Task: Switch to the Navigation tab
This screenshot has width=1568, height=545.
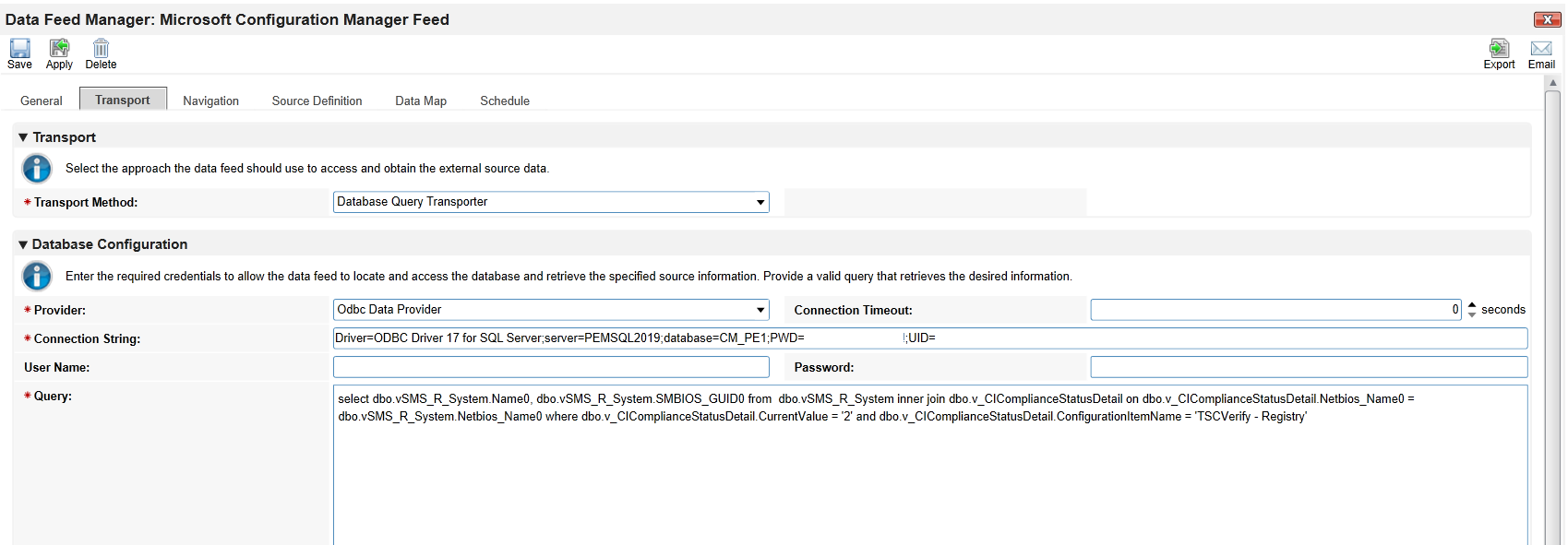Action: point(210,101)
